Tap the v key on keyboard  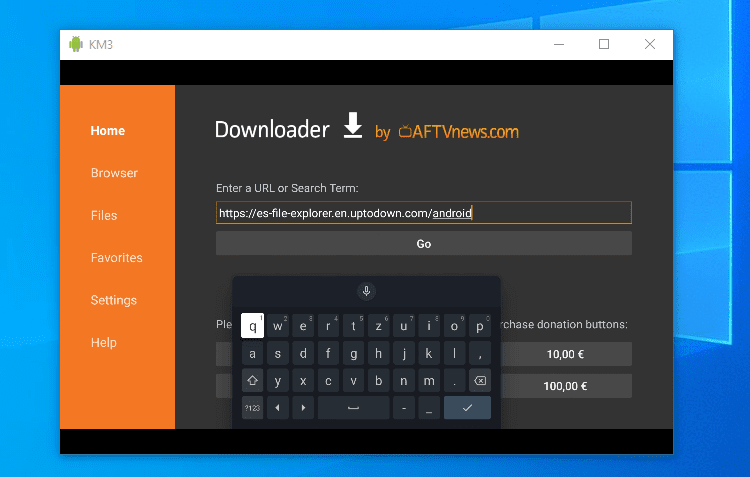point(353,381)
